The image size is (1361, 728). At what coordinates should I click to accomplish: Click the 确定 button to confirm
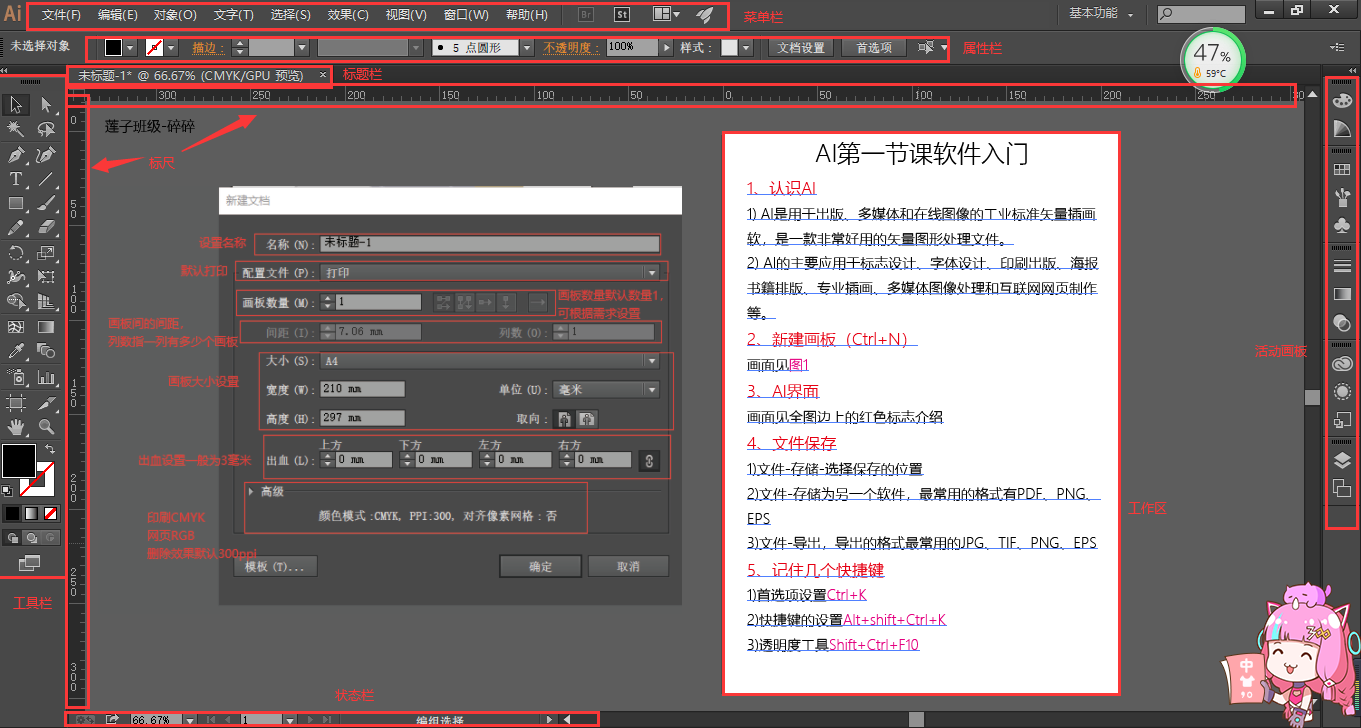point(539,566)
